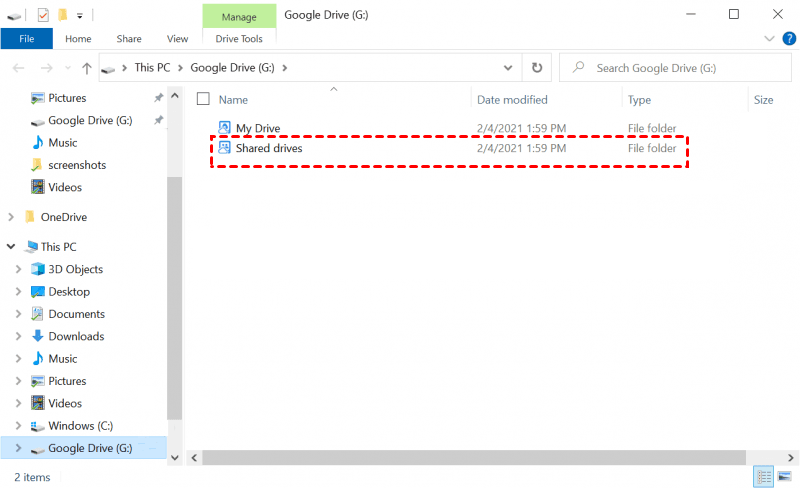
Task: Open the chevron after Google Drive (G:) breadcrumb
Action: point(285,68)
